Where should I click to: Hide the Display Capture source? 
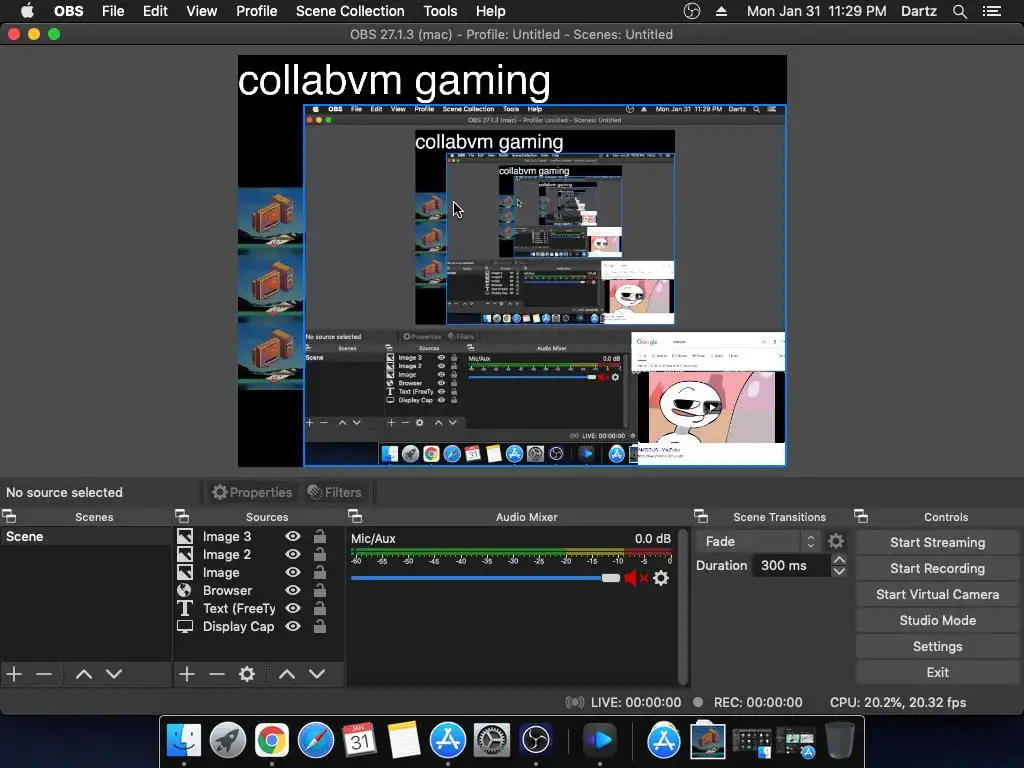click(293, 626)
